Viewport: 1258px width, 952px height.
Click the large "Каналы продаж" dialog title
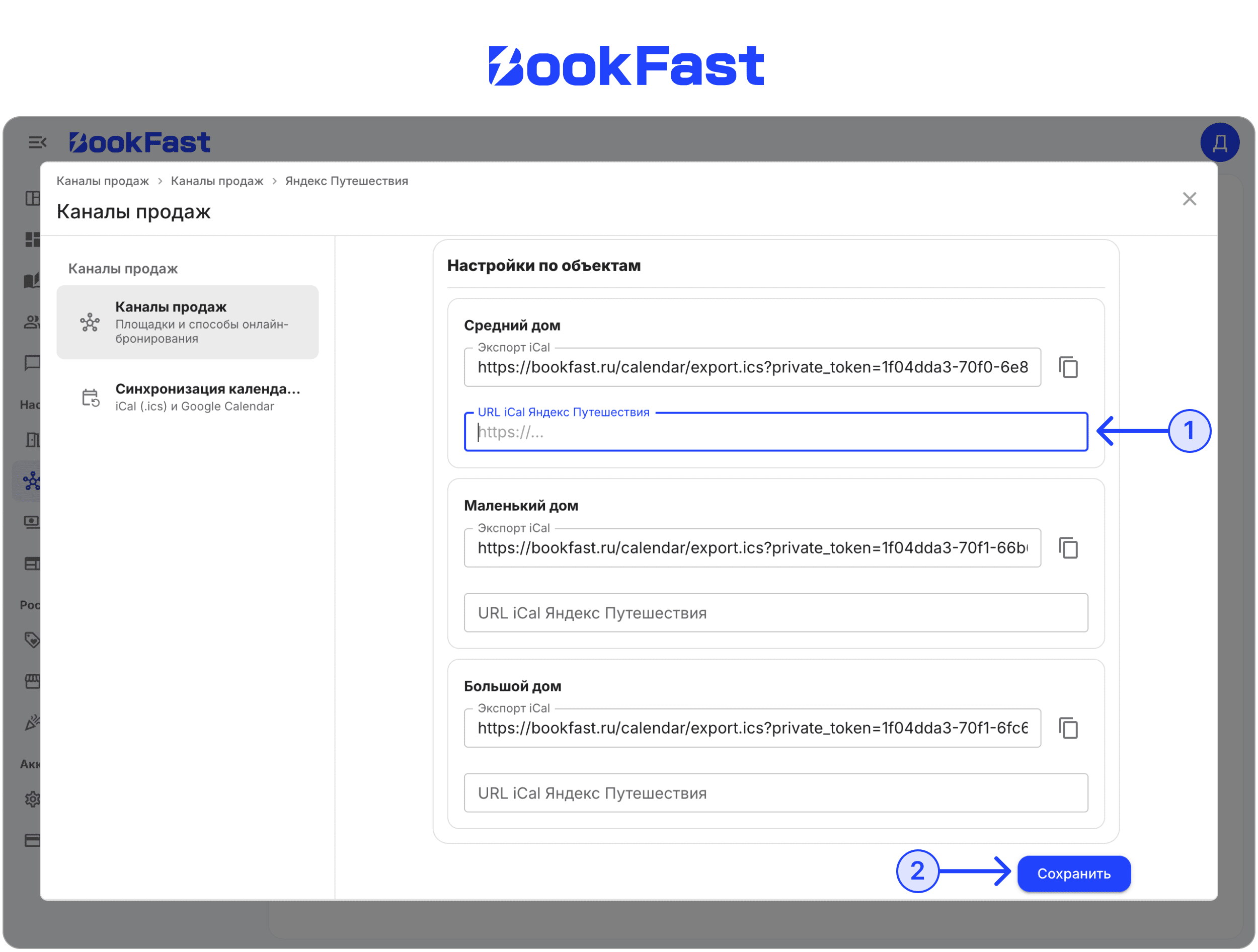click(134, 211)
